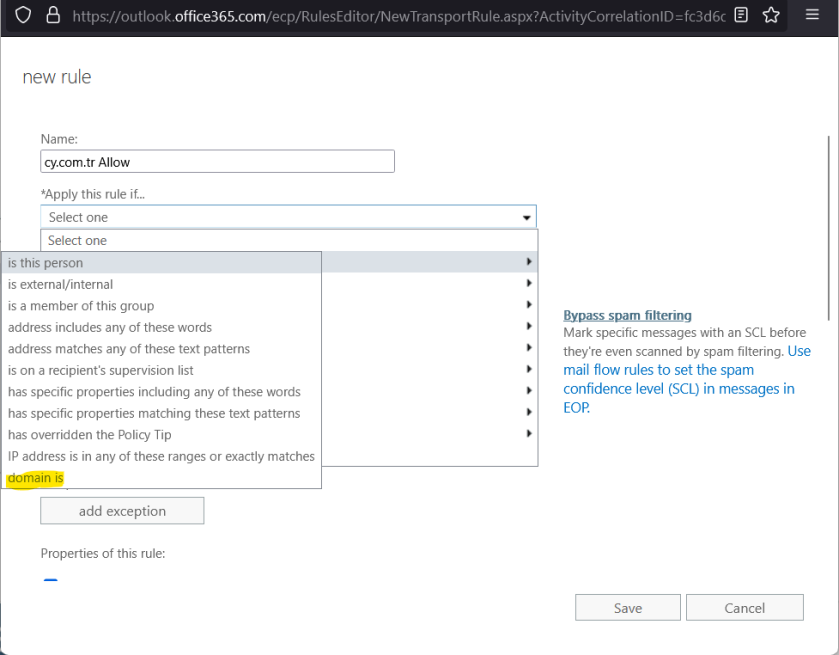Select 'domain is' condition
The width and height of the screenshot is (839, 655).
point(36,479)
